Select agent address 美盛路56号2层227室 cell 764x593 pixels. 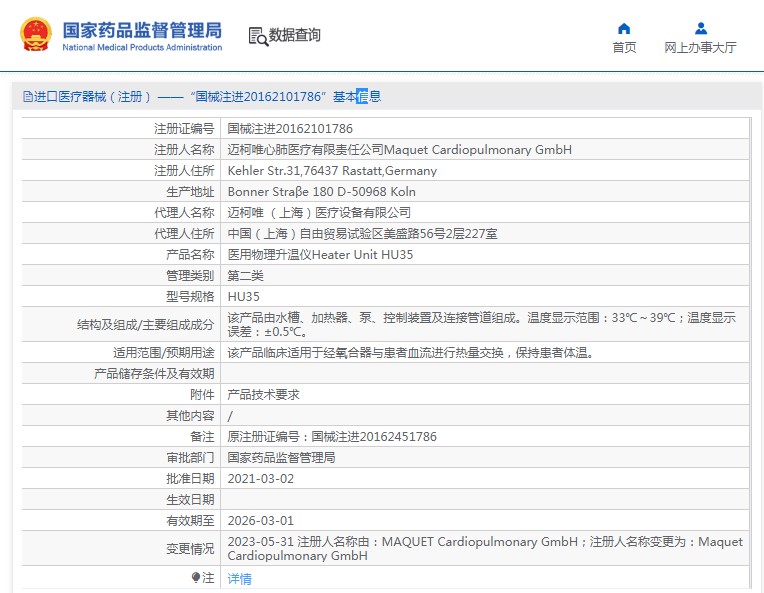coord(362,233)
